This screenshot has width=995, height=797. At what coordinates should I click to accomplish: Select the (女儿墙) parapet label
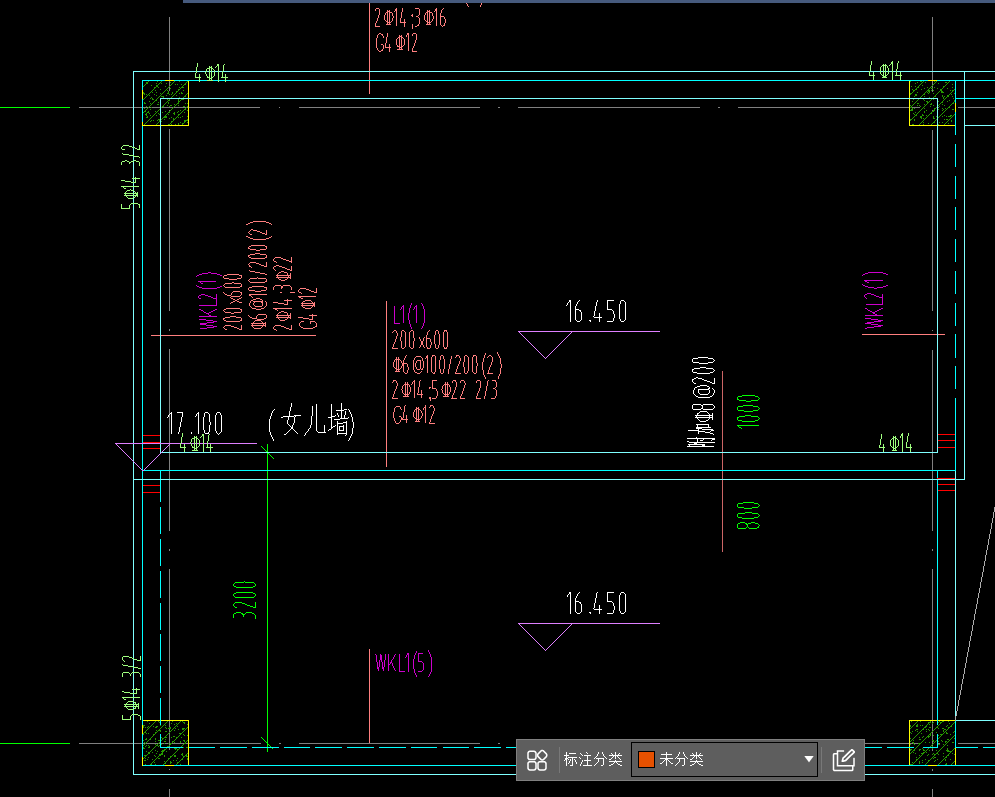click(311, 421)
